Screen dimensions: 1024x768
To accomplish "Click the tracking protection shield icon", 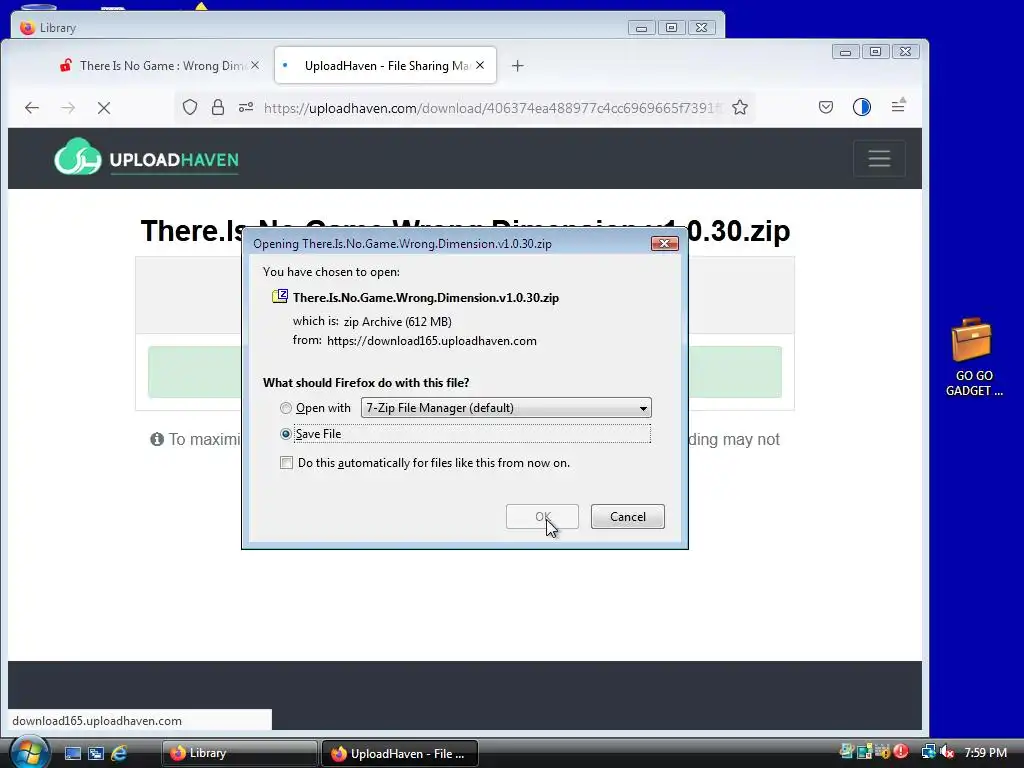I will pyautogui.click(x=189, y=107).
